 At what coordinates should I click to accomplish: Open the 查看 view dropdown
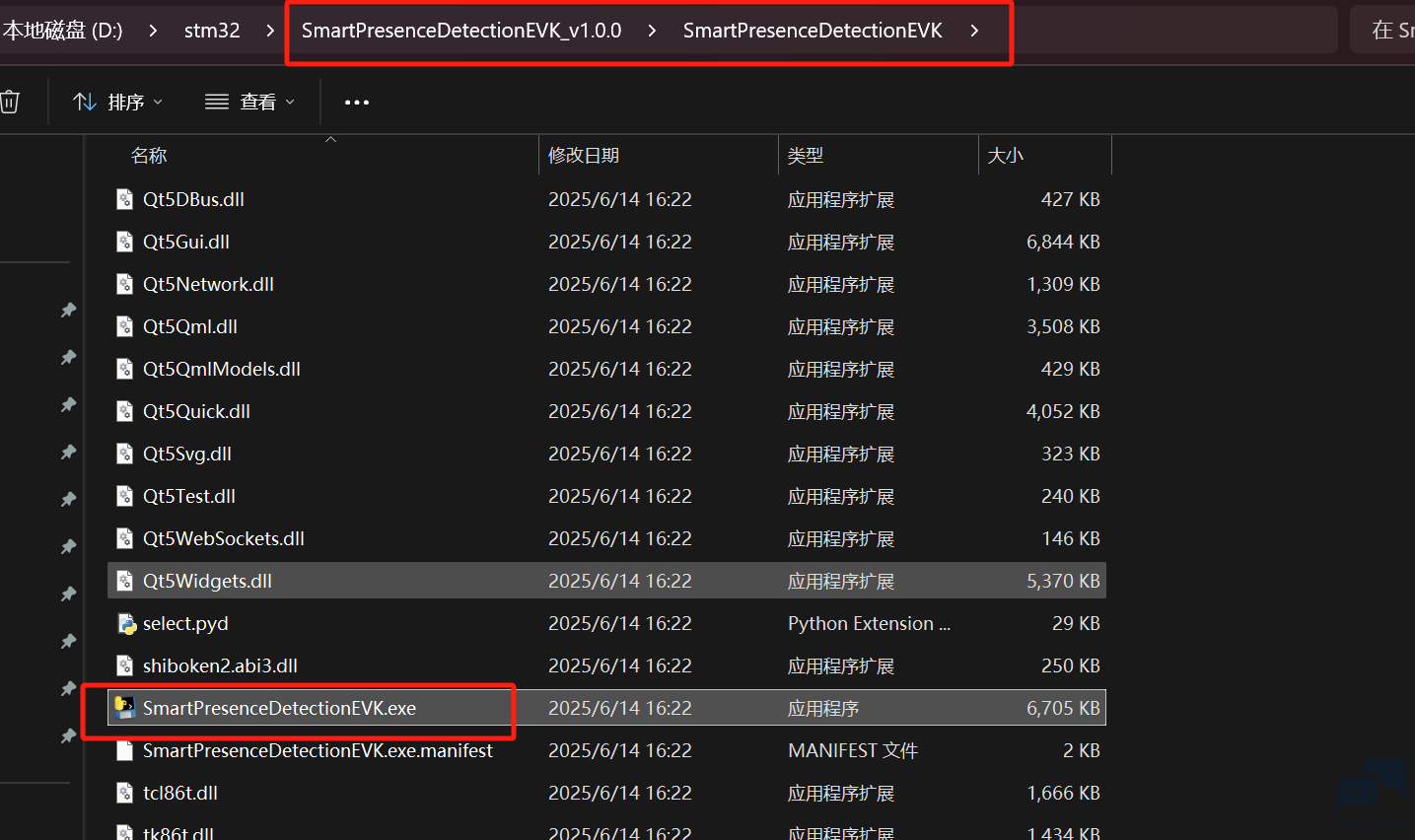249,103
